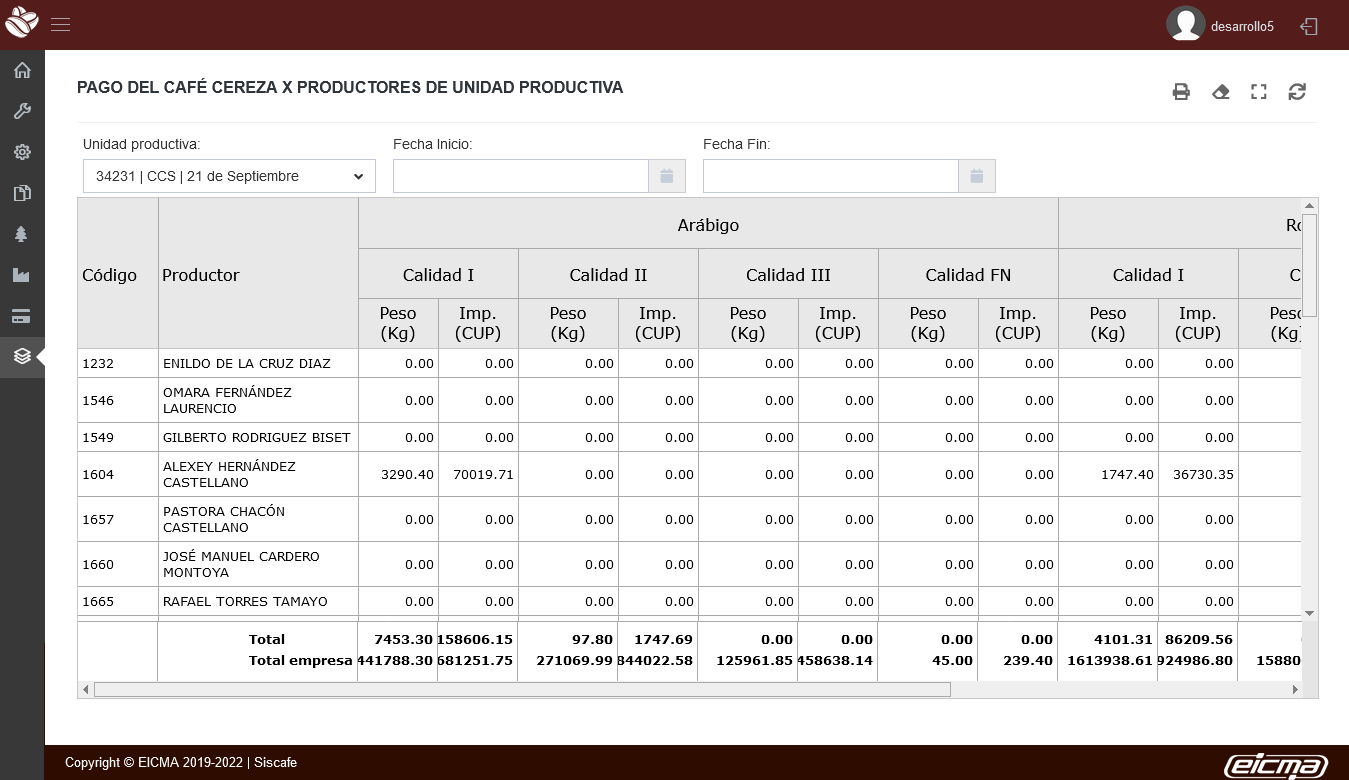Click the printer icon to print report
This screenshot has height=780, width=1349.
tap(1181, 92)
